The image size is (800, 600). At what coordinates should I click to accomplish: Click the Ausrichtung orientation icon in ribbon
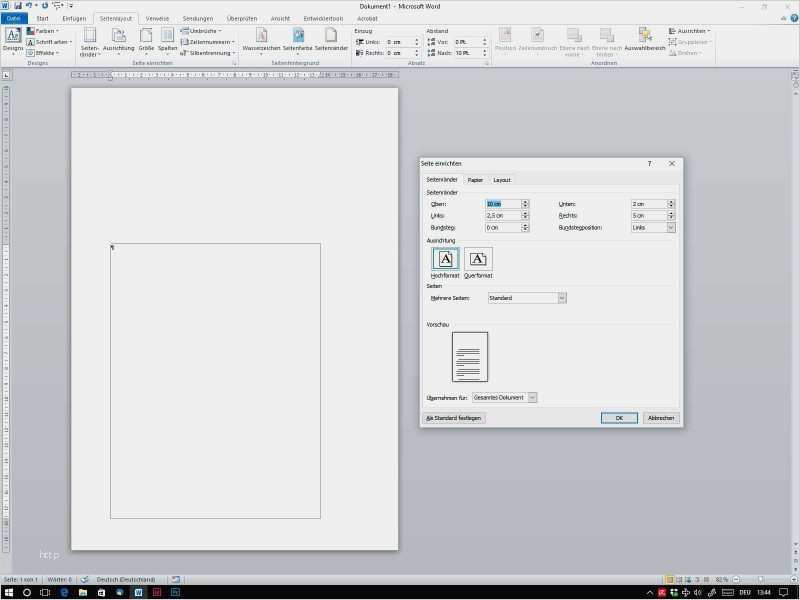(x=118, y=41)
